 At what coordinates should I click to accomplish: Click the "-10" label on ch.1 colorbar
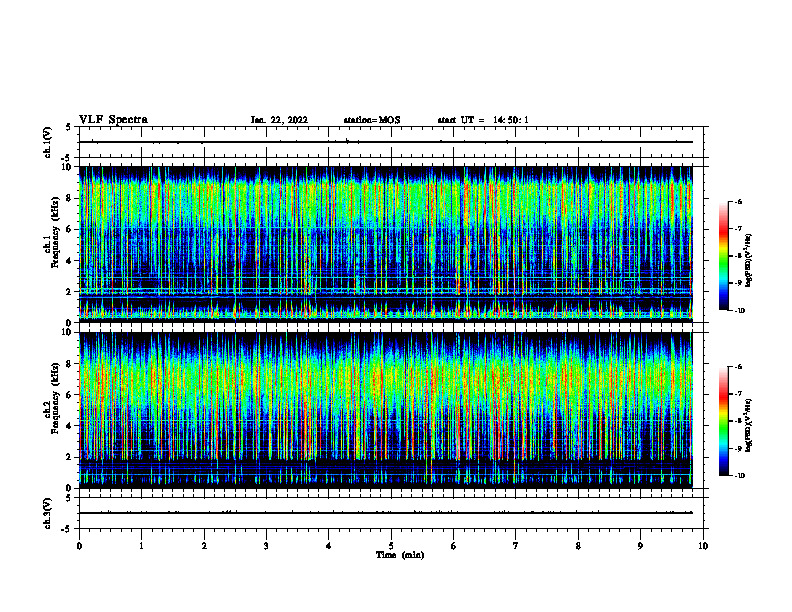(x=739, y=311)
